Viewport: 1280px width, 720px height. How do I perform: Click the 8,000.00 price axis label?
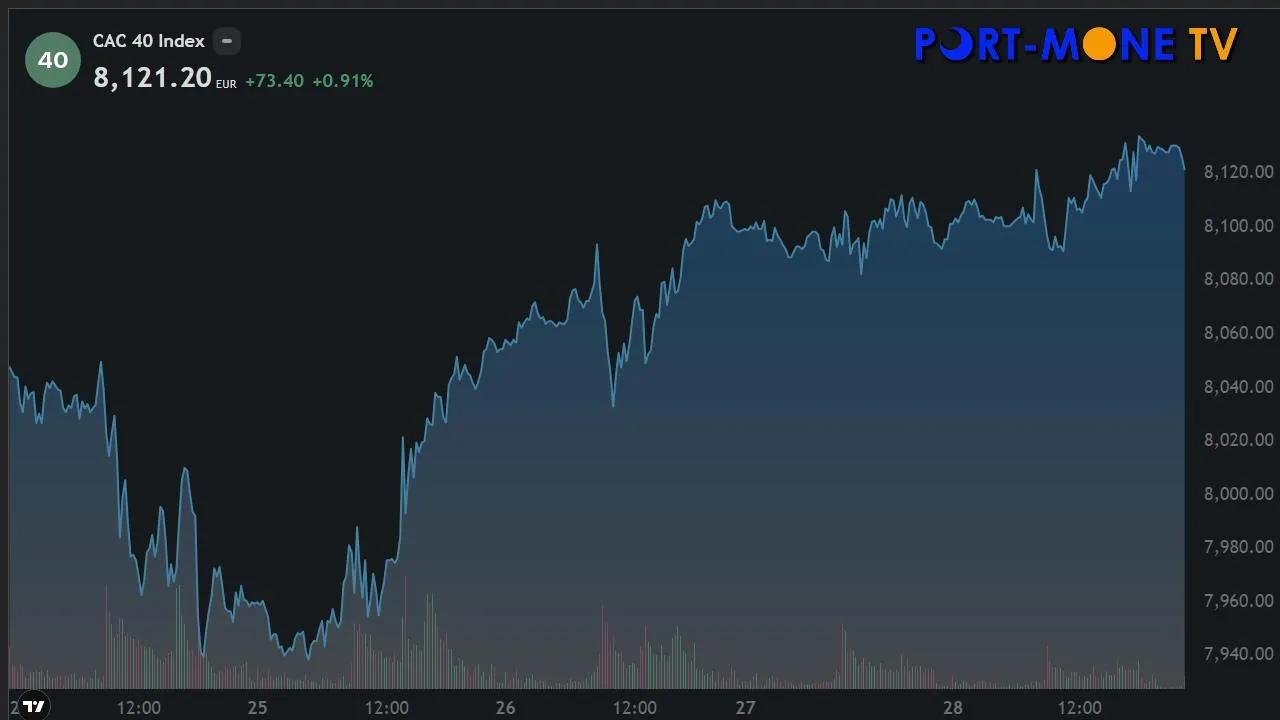pos(1238,494)
